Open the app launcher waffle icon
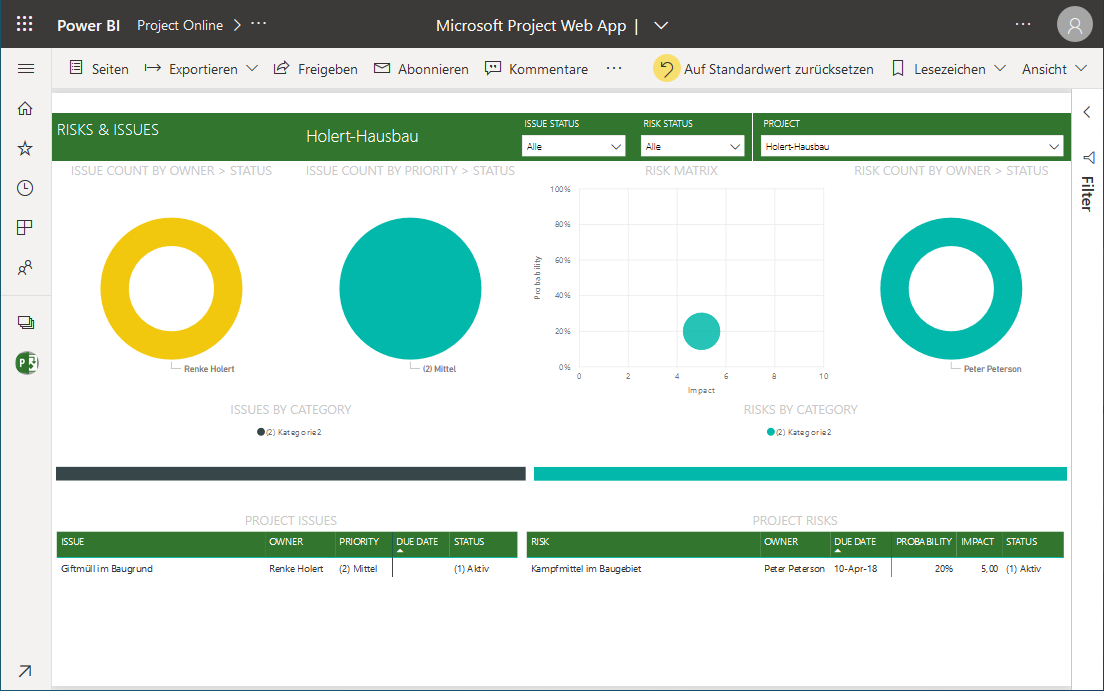This screenshot has height=691, width=1104. point(25,25)
